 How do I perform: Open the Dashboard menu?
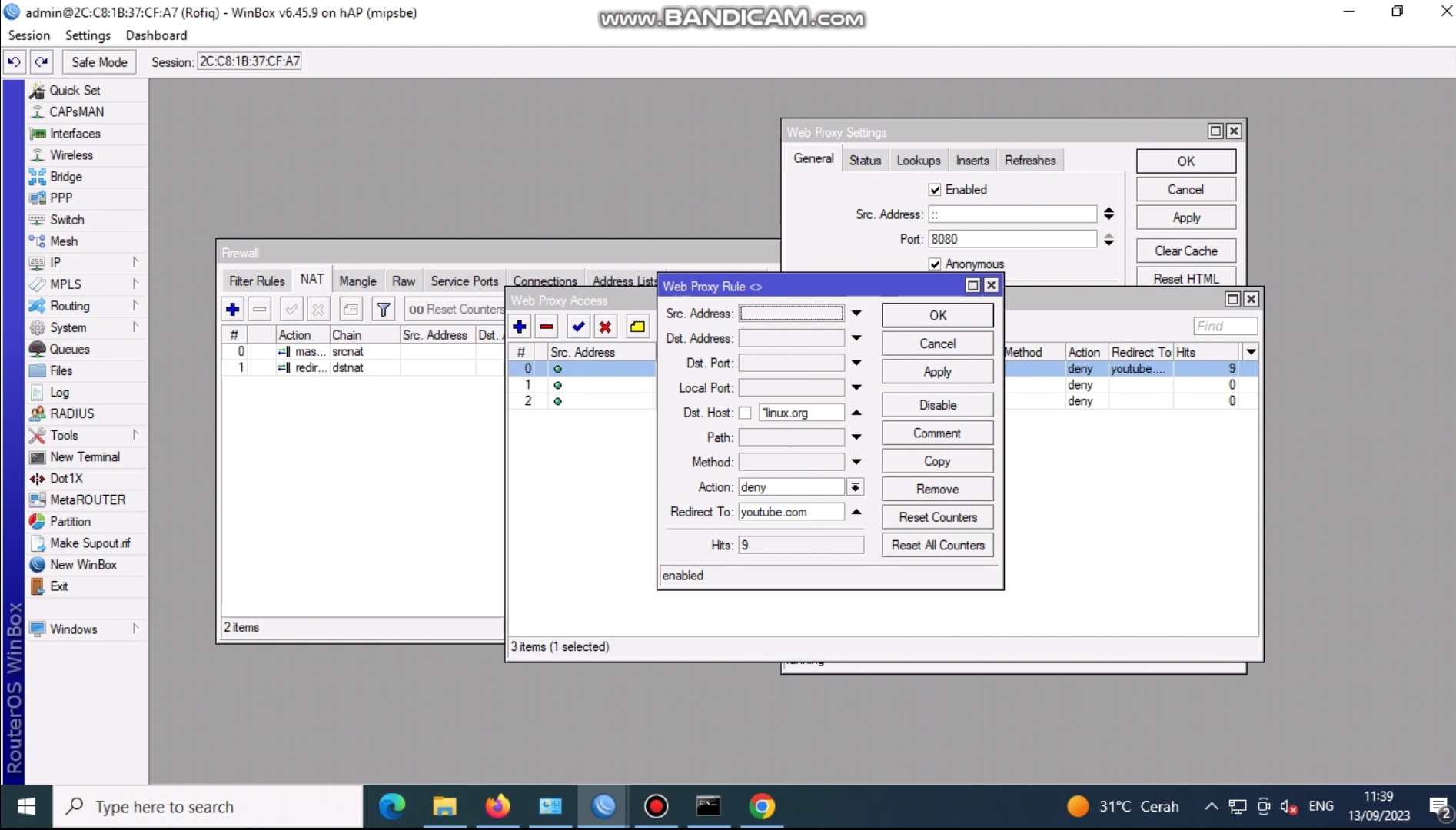point(156,35)
